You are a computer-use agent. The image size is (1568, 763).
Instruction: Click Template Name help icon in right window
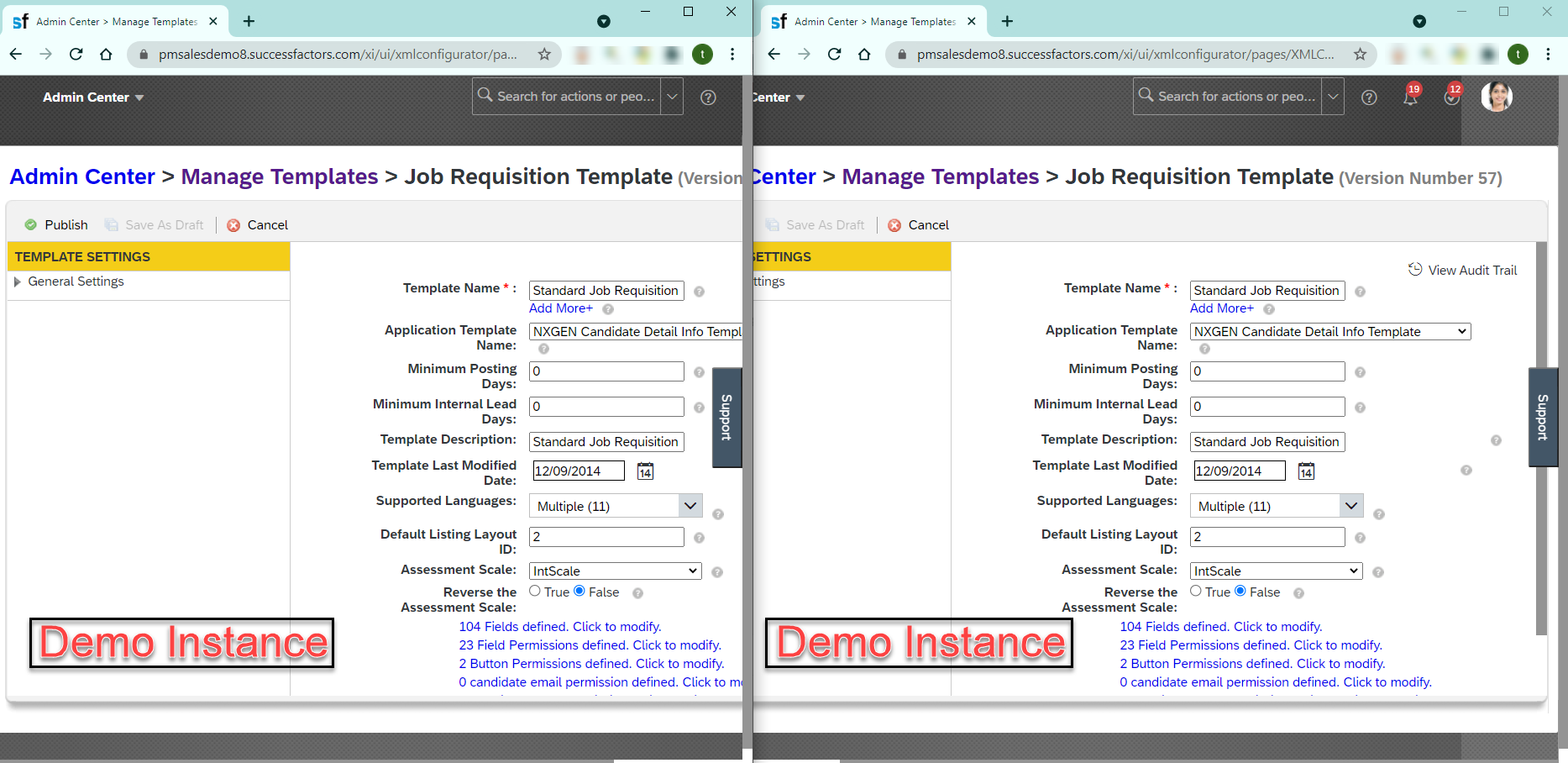point(1360,292)
